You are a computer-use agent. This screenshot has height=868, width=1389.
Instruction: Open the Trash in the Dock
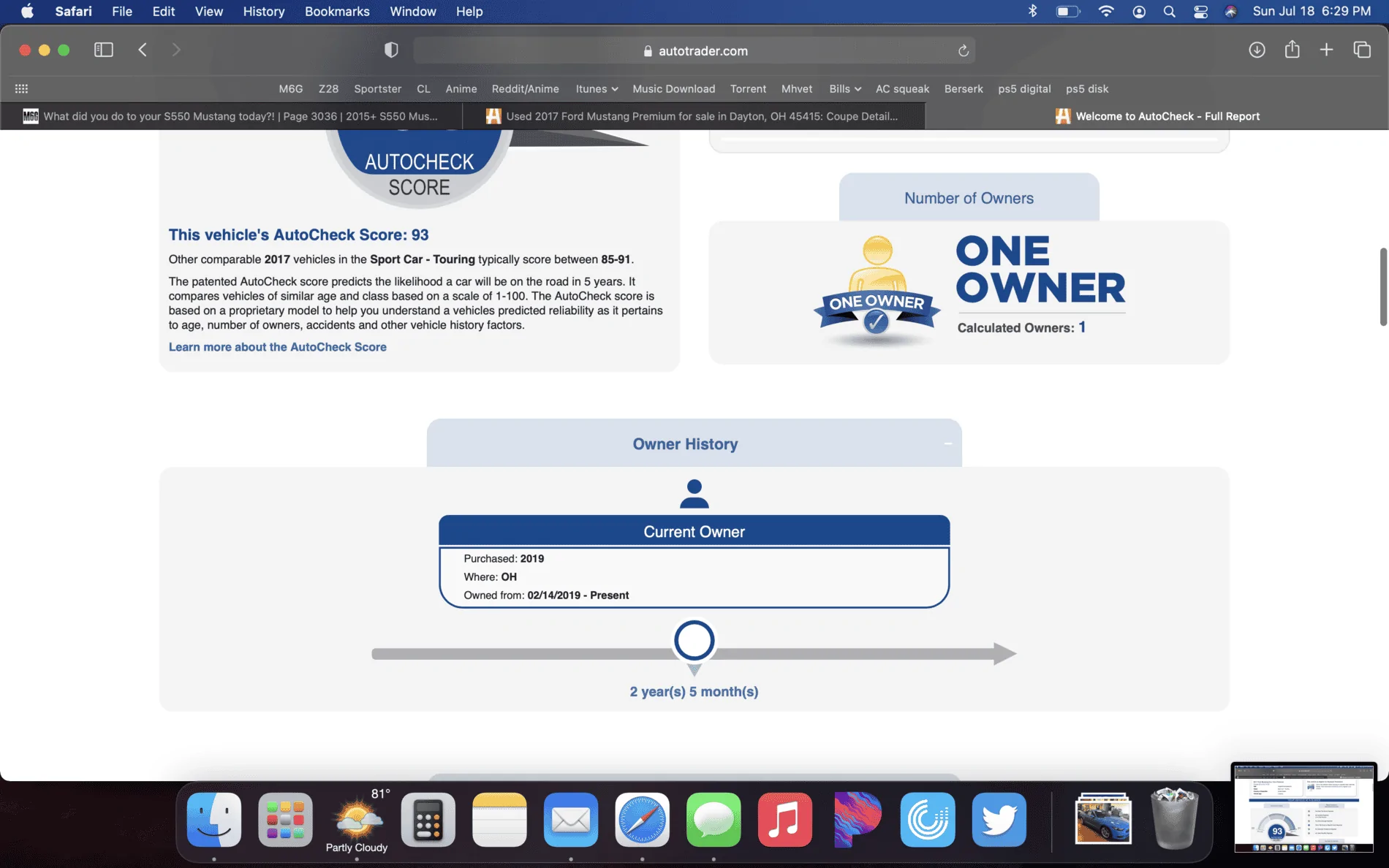1174,819
